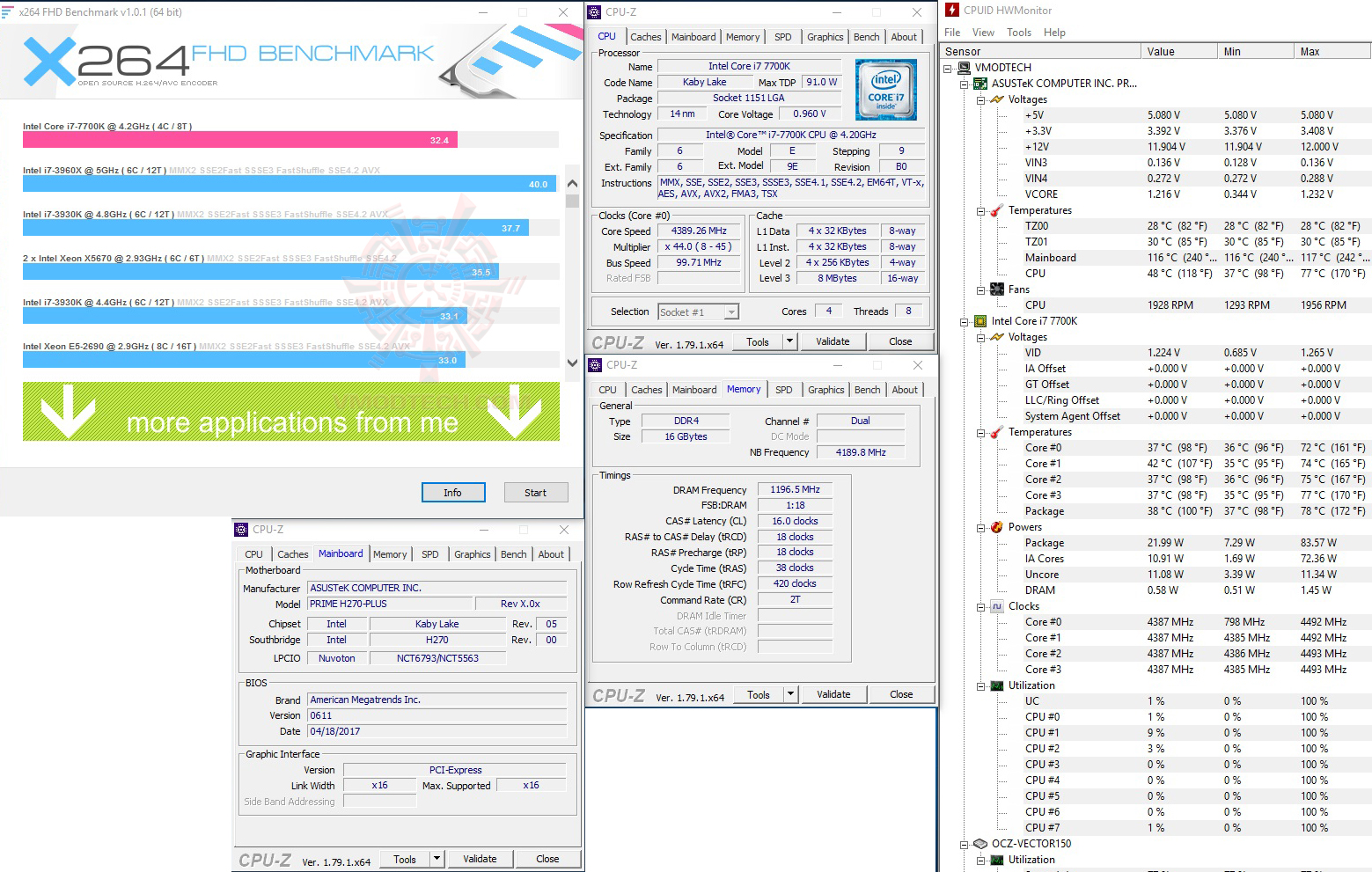Click the CPUID HWMonitor title bar icon
The width and height of the screenshot is (1372, 872).
[951, 10]
